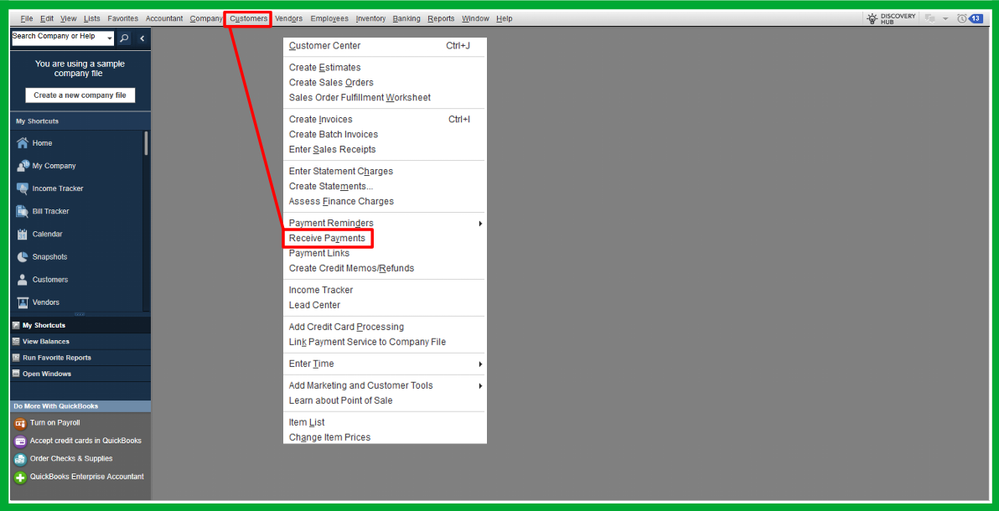
Task: Click QuickBooks Enterprise Accountant plus icon
Action: (20, 477)
